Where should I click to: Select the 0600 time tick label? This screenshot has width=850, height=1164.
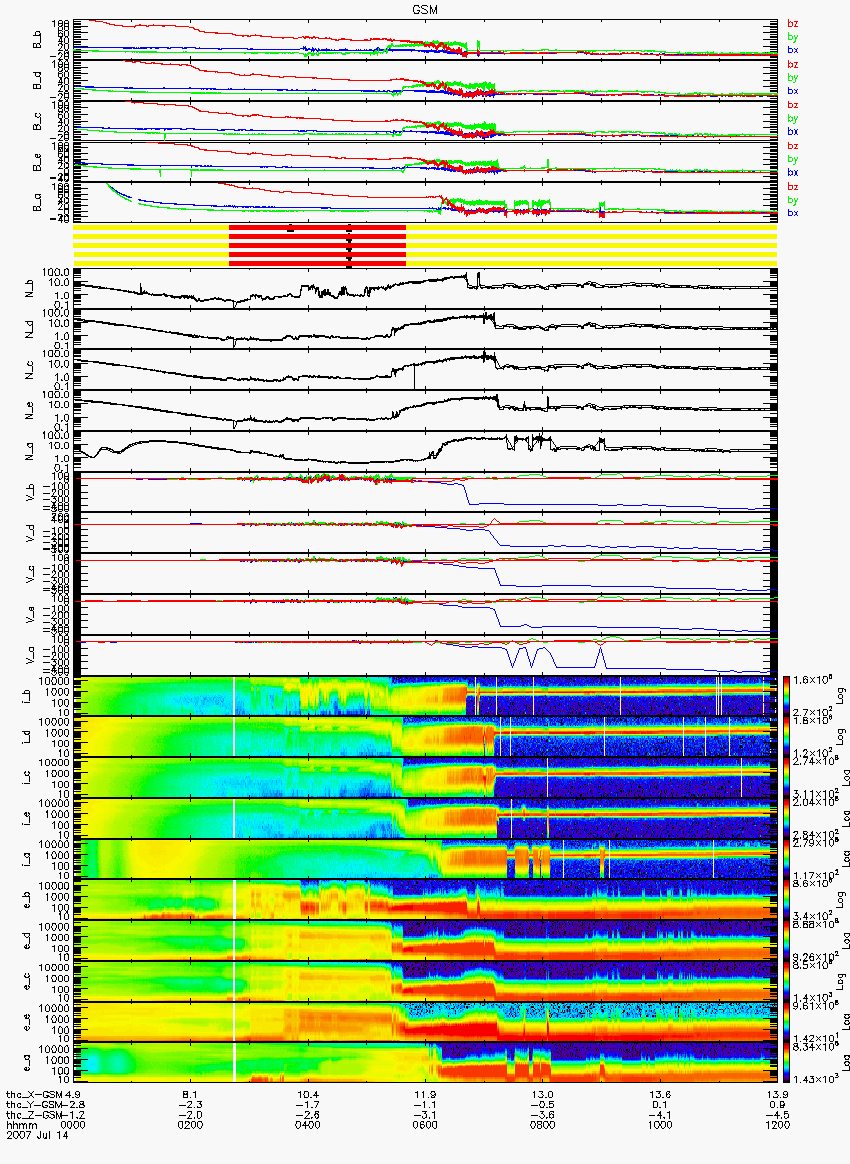click(425, 1125)
